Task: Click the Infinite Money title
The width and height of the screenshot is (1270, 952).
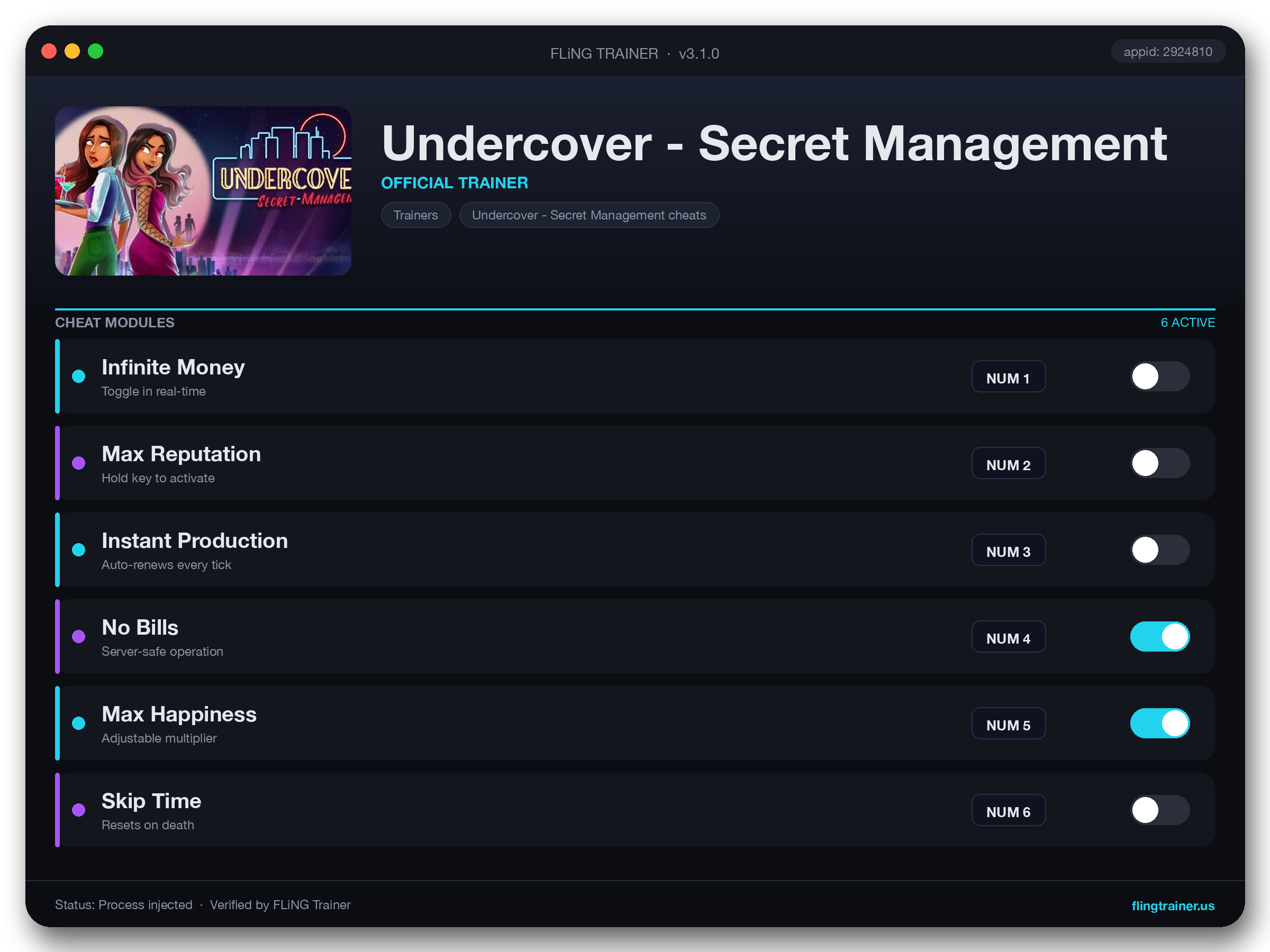Action: point(174,367)
